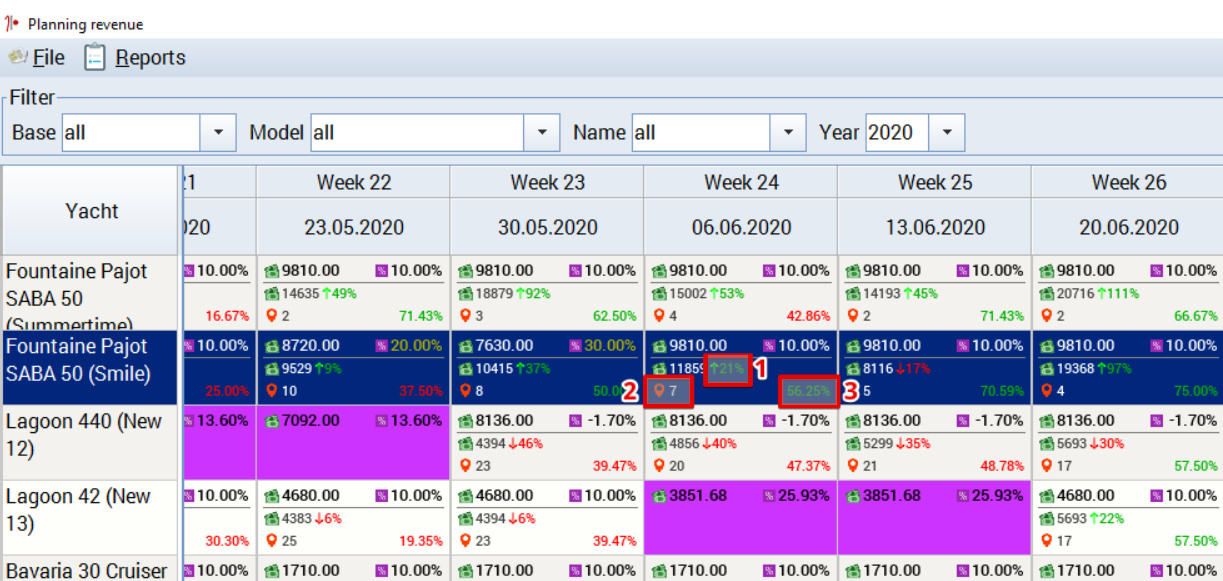Select the Week 25 column header
1223x581 pixels.
(x=935, y=182)
